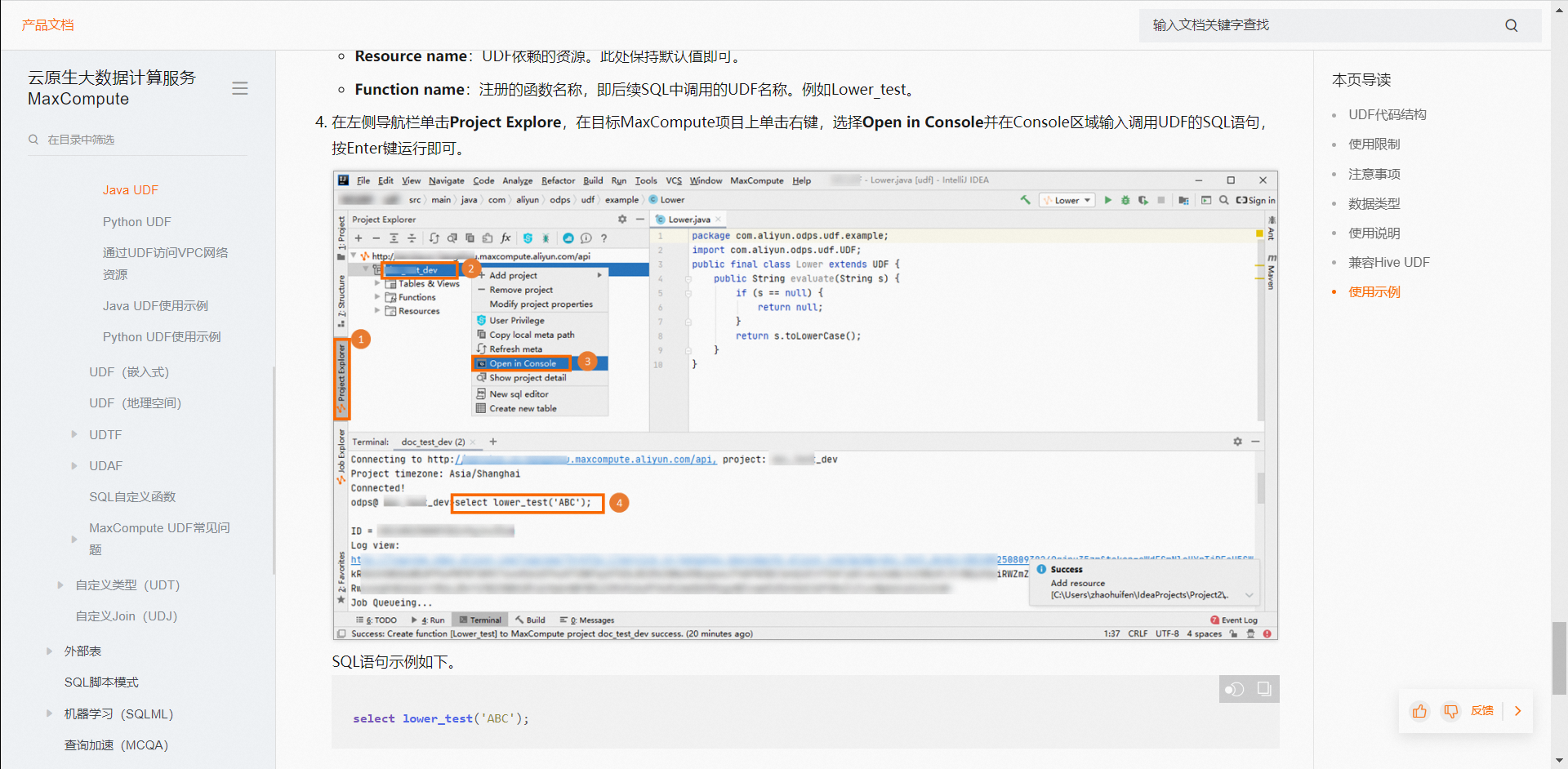Viewport: 1568px width, 769px height.
Task: Expand the UDTF sidebar section arrow
Action: pos(74,434)
